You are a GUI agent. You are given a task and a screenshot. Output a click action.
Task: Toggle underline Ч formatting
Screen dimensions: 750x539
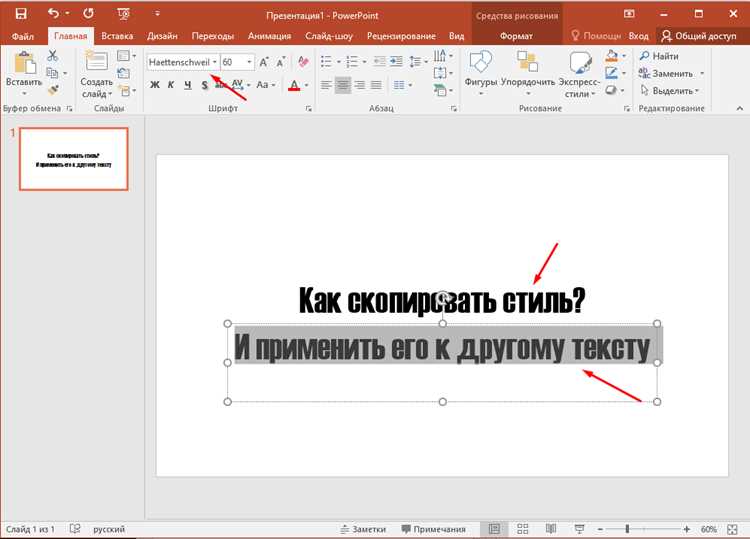point(188,85)
